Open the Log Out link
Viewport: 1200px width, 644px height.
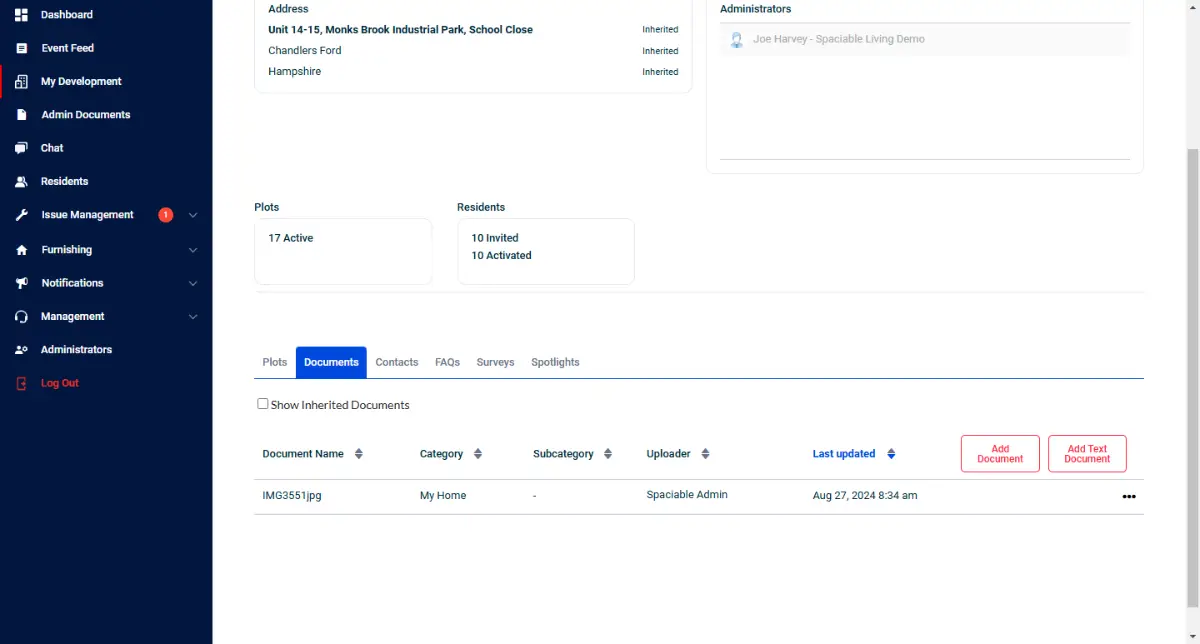pyautogui.click(x=60, y=383)
